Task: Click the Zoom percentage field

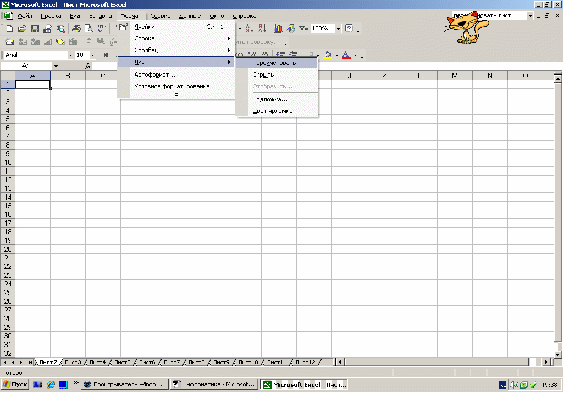Action: coord(323,28)
